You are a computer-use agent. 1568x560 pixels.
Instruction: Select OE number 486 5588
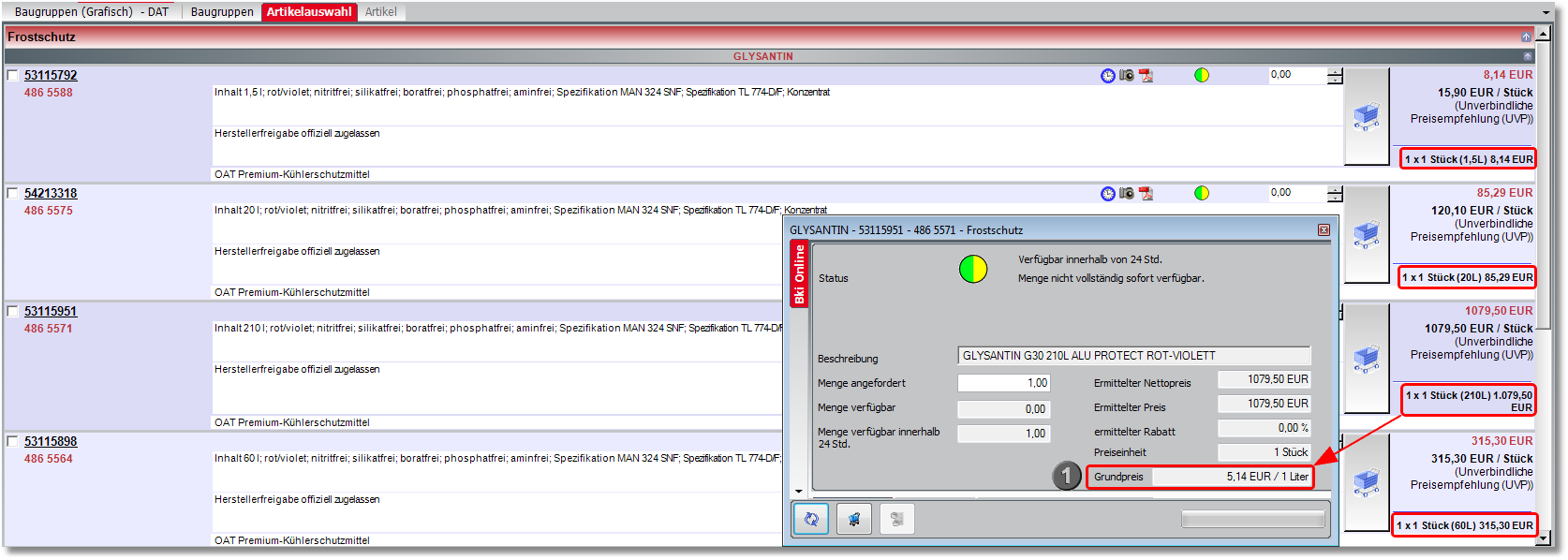(x=49, y=93)
